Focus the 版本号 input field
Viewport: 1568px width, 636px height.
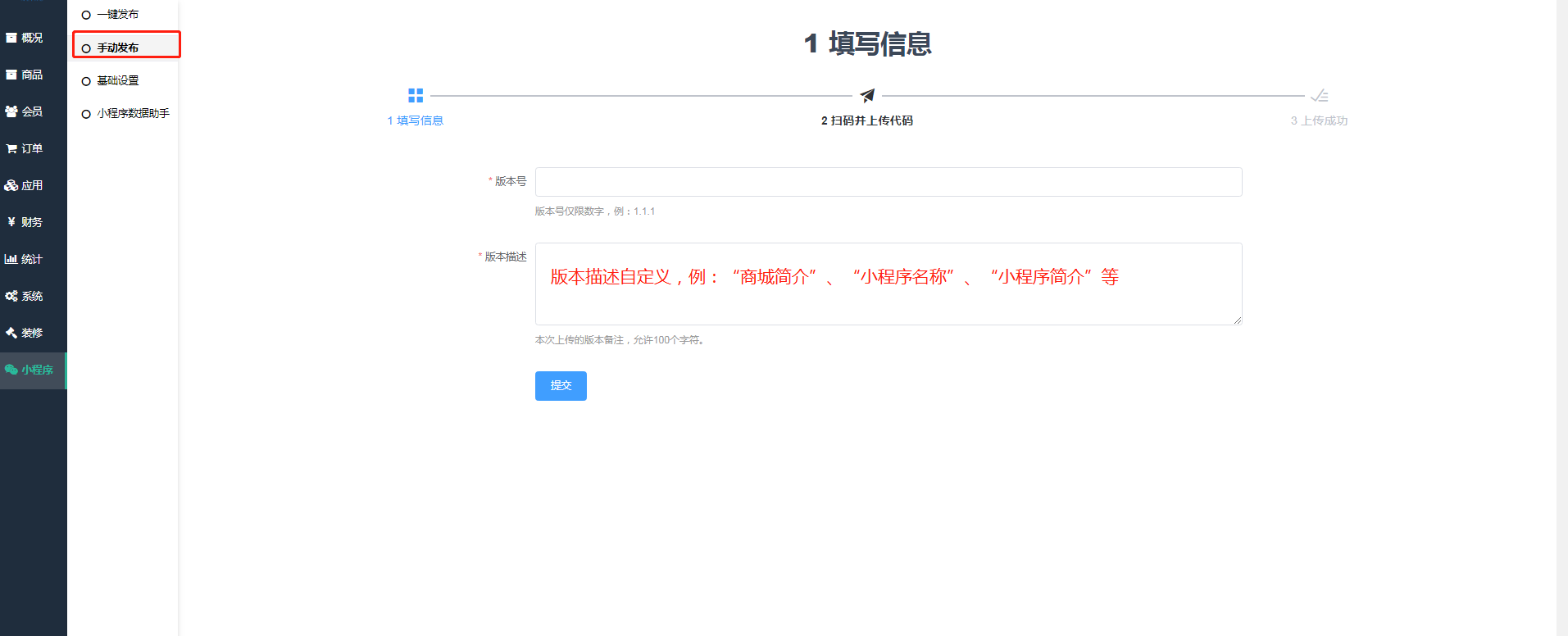889,182
